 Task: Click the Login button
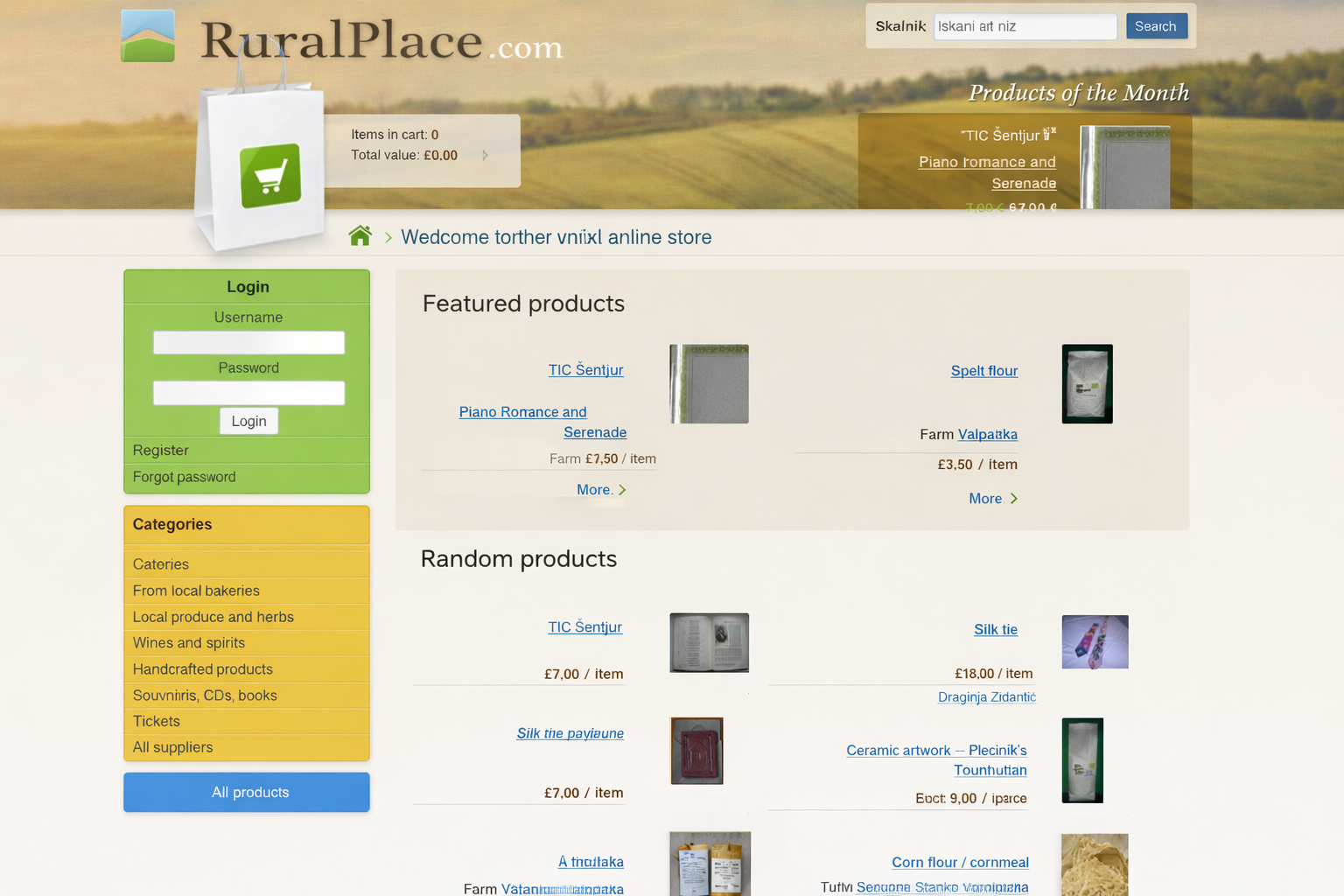tap(248, 421)
